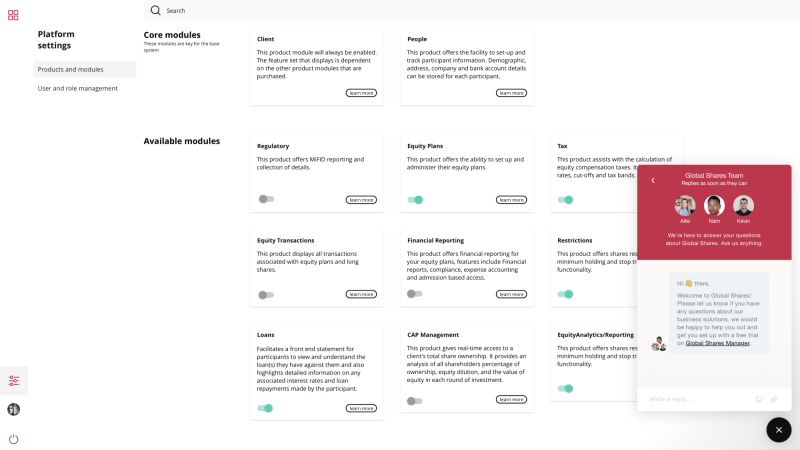Viewport: 800px width, 450px height.
Task: Open the user profile avatar icon
Action: point(14,409)
